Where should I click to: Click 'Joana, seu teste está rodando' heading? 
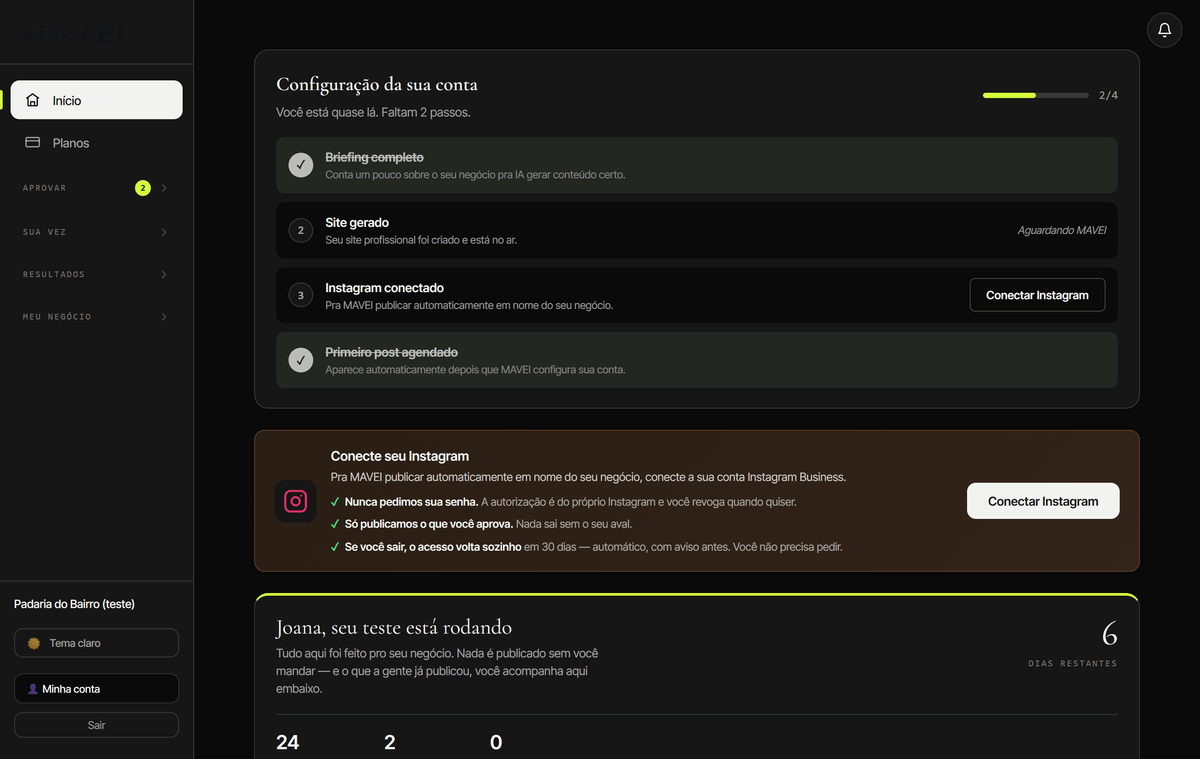394,628
